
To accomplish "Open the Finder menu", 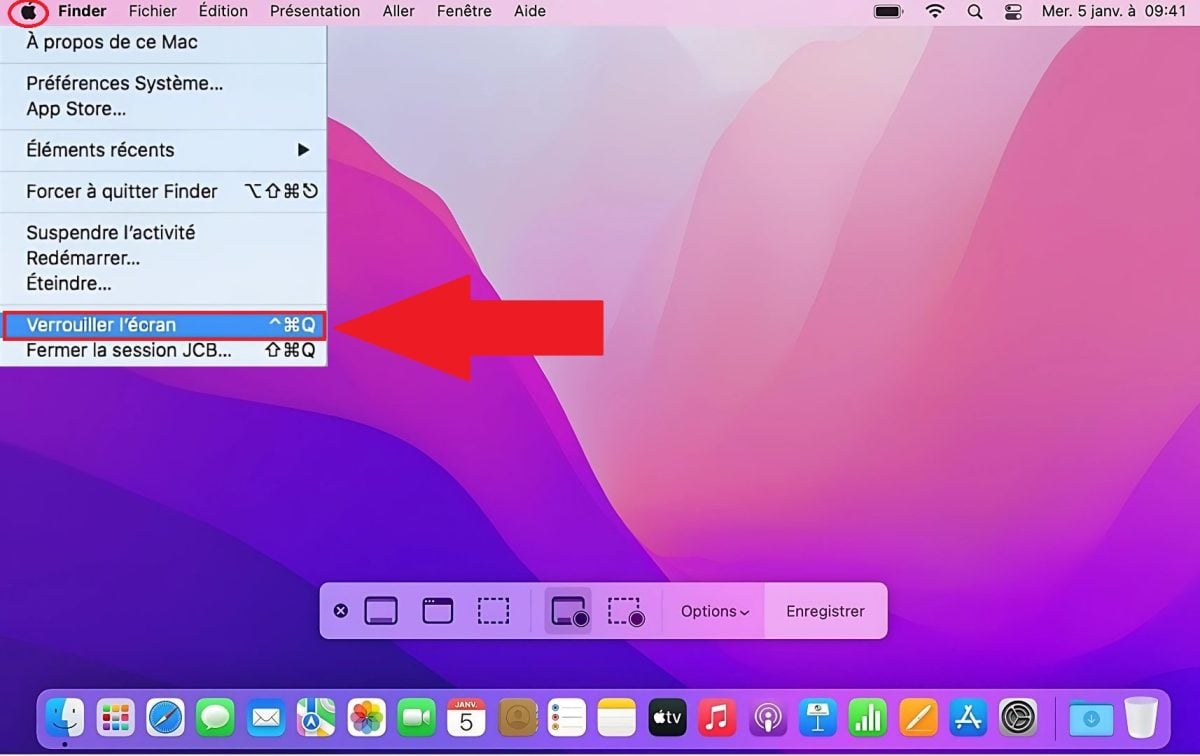I will (x=82, y=12).
